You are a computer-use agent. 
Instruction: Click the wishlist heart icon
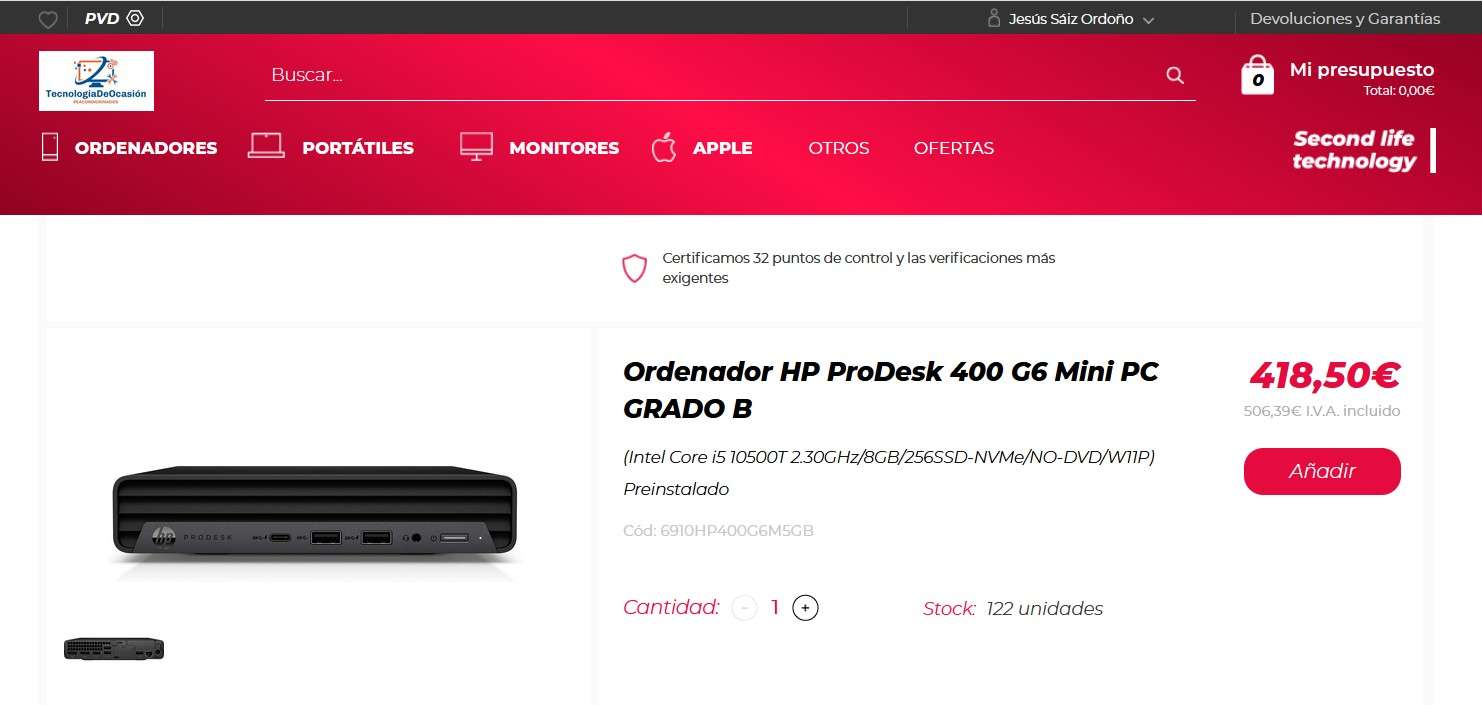[x=48, y=19]
